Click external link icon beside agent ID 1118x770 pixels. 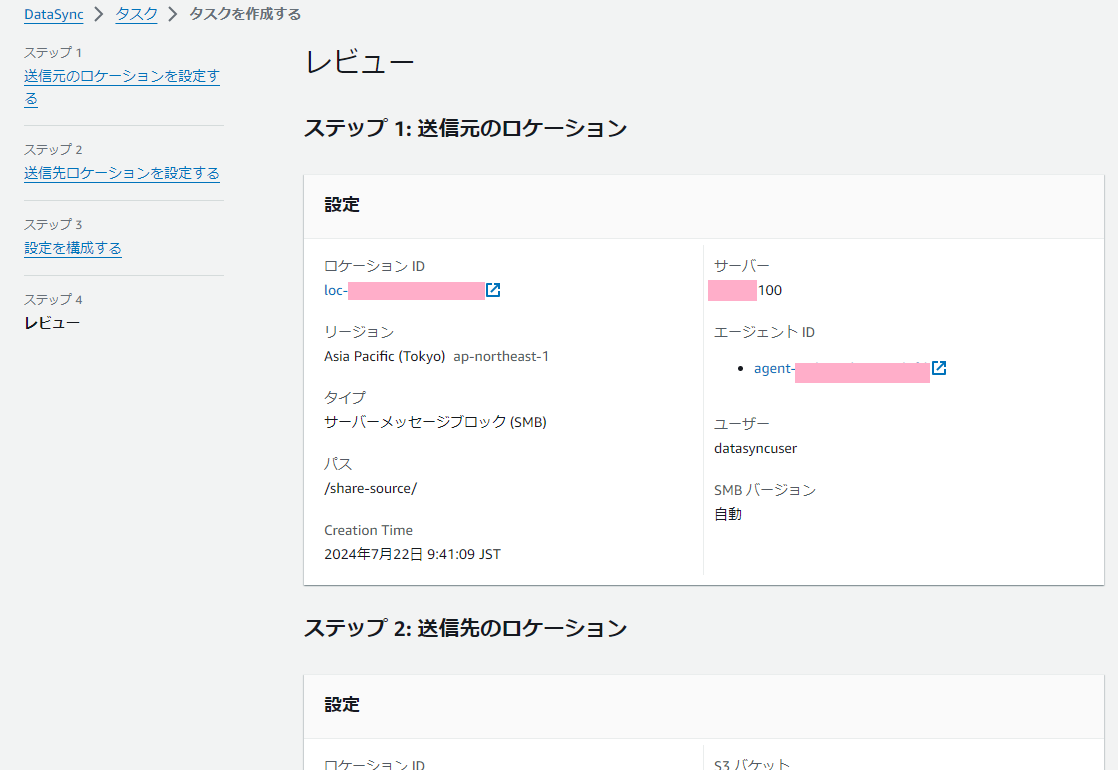(x=939, y=368)
